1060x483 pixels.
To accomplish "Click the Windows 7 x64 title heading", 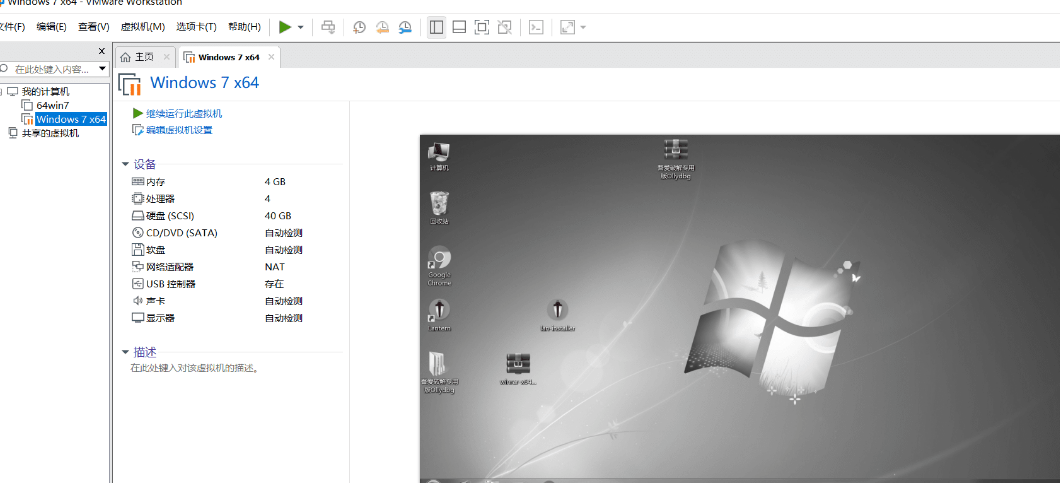I will click(204, 83).
